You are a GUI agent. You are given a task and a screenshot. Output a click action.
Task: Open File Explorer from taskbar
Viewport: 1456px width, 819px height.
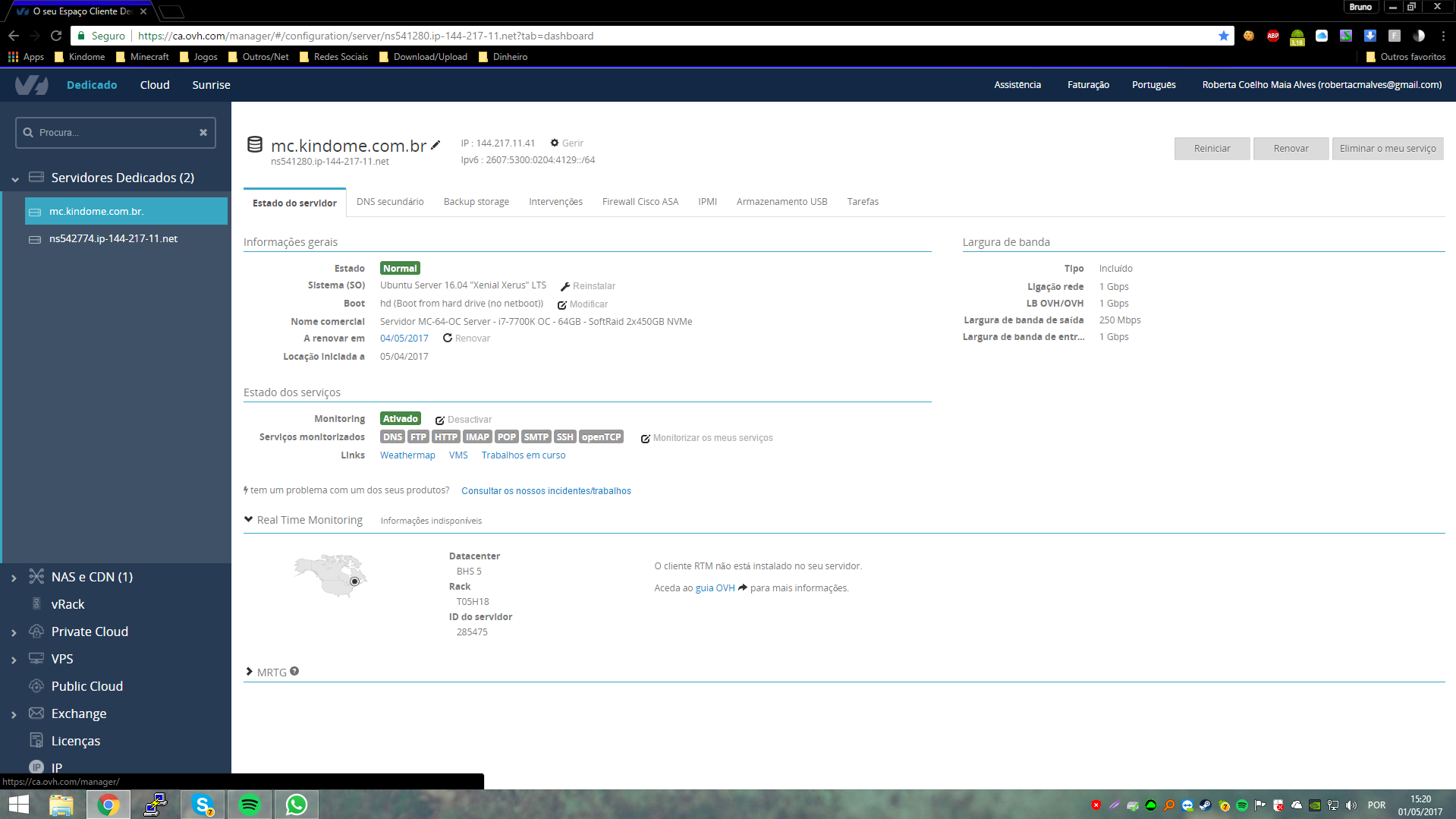pyautogui.click(x=61, y=805)
